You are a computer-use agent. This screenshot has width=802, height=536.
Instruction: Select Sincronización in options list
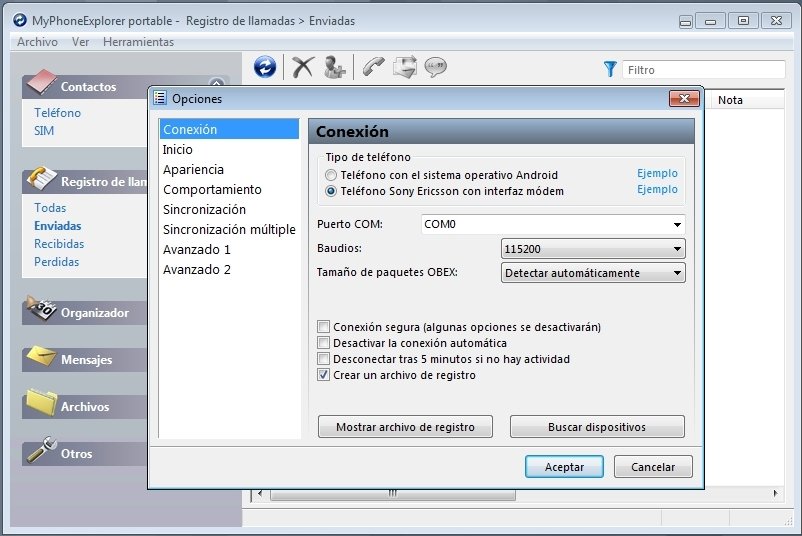[229, 210]
